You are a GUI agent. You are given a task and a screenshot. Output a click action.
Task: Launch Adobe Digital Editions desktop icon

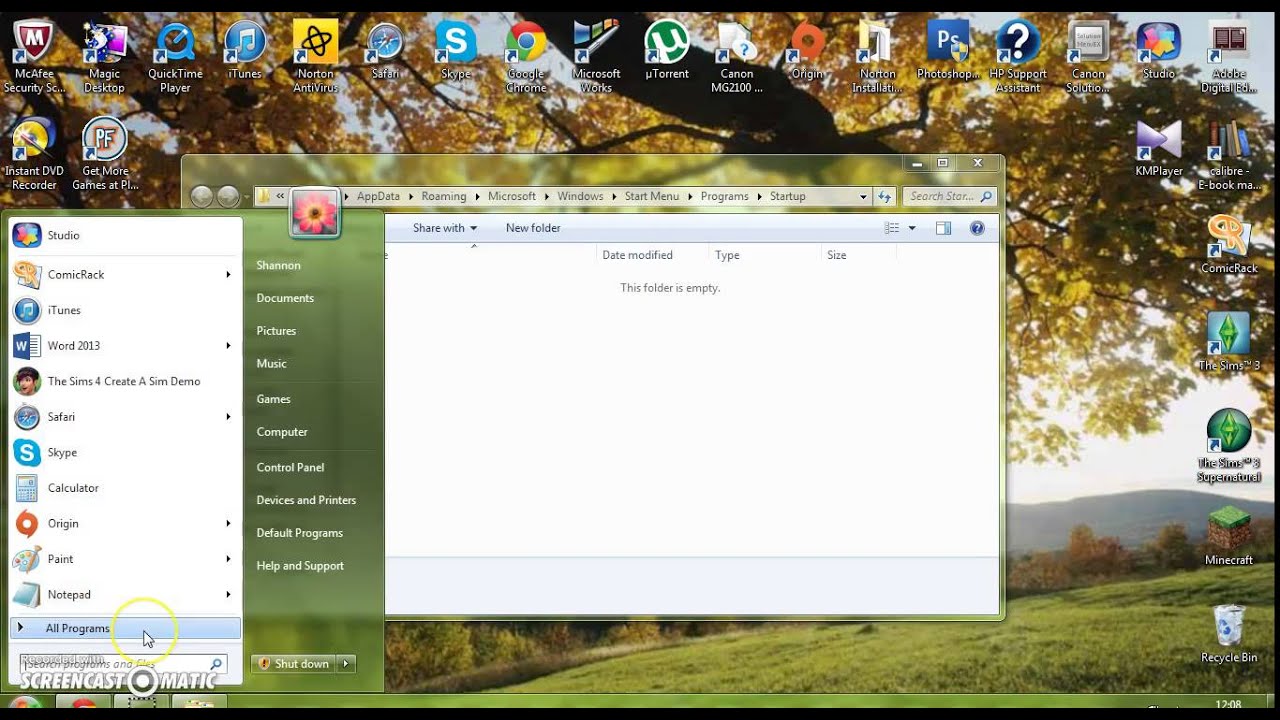[x=1229, y=58]
